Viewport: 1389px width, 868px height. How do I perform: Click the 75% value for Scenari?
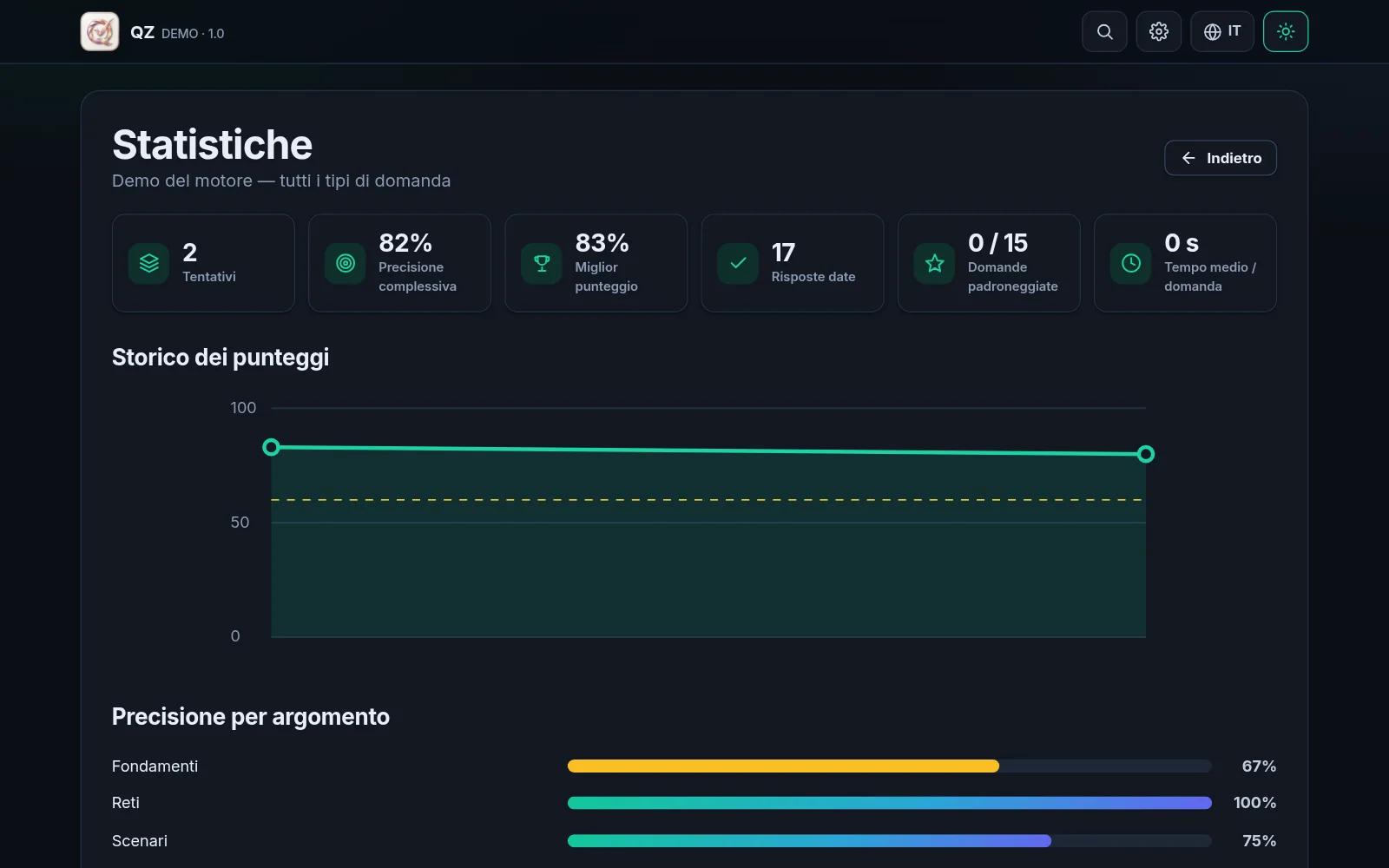[1259, 841]
